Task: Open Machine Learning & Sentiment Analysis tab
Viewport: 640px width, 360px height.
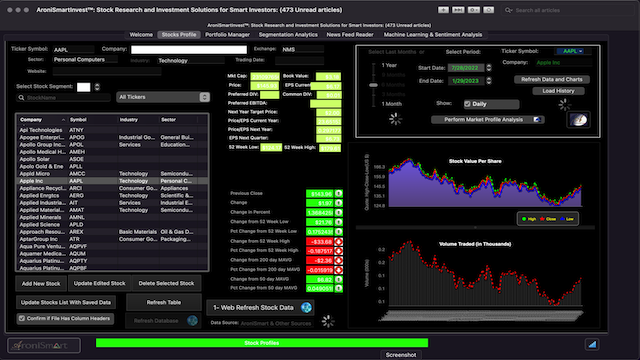Action: click(x=433, y=35)
